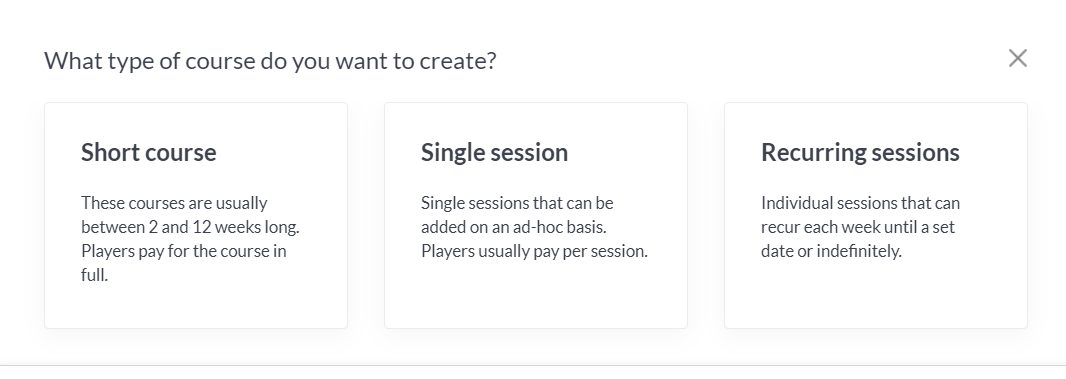Screen dimensions: 1066x379
Task: Select the Short course card
Action: point(196,215)
